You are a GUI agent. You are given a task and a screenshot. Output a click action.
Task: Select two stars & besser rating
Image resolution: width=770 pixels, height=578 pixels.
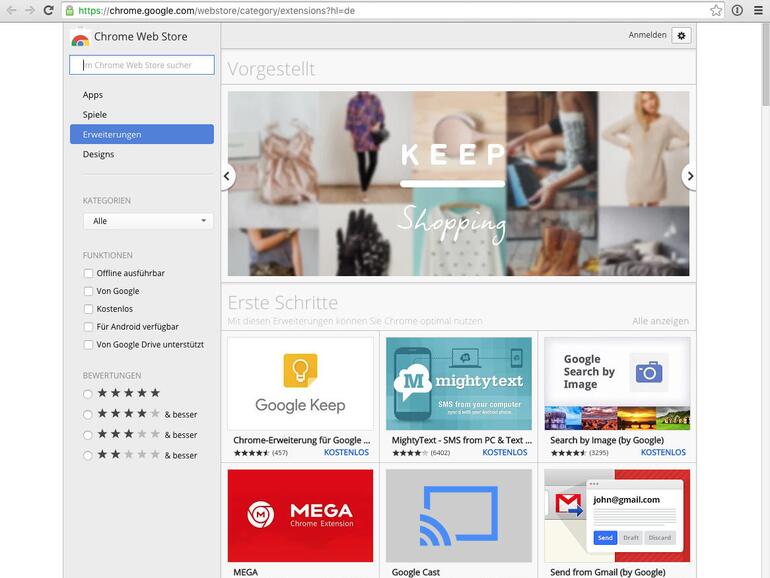coord(88,456)
